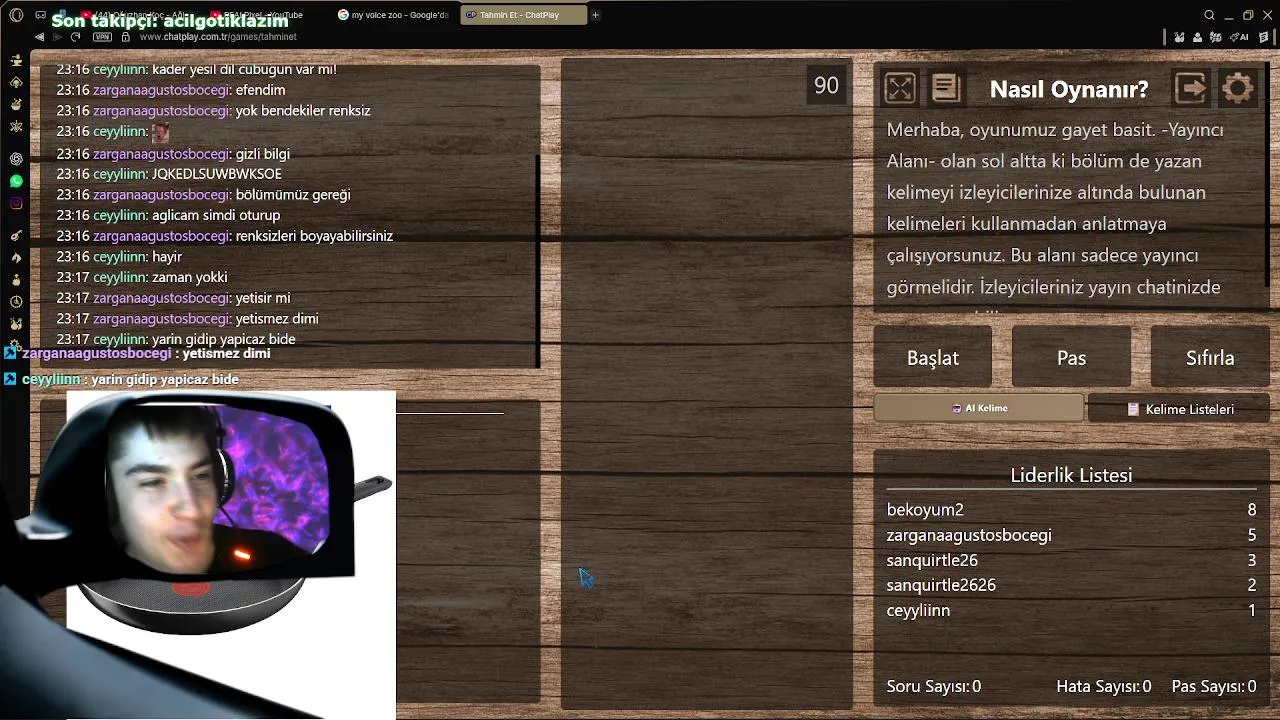
Task: Click the 'Nasıl Oynanır?' heading
Action: click(1069, 89)
